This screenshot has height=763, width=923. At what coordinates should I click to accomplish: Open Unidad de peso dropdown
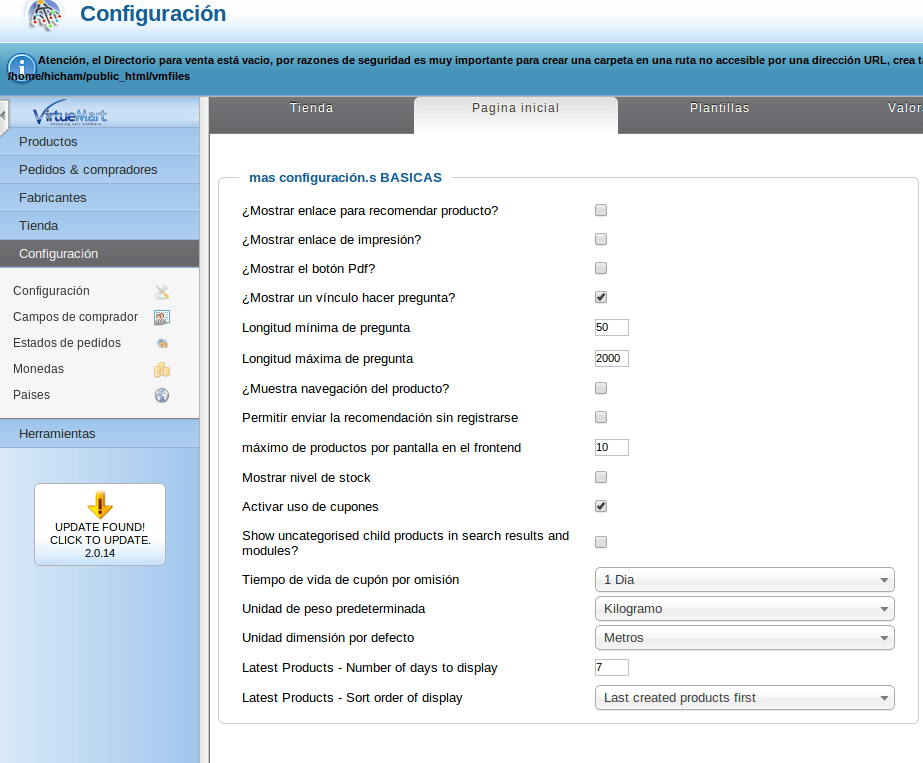[x=745, y=609]
